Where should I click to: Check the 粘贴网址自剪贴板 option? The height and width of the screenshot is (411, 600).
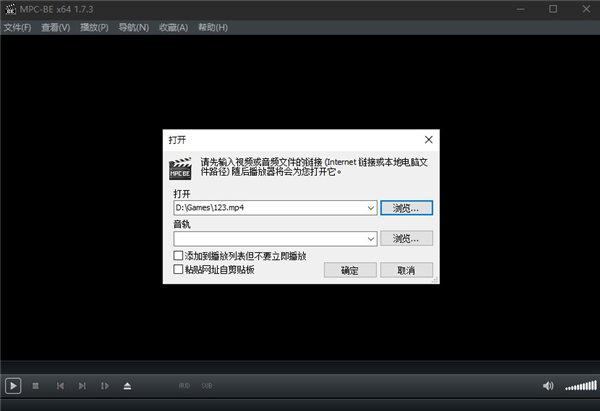pyautogui.click(x=179, y=270)
